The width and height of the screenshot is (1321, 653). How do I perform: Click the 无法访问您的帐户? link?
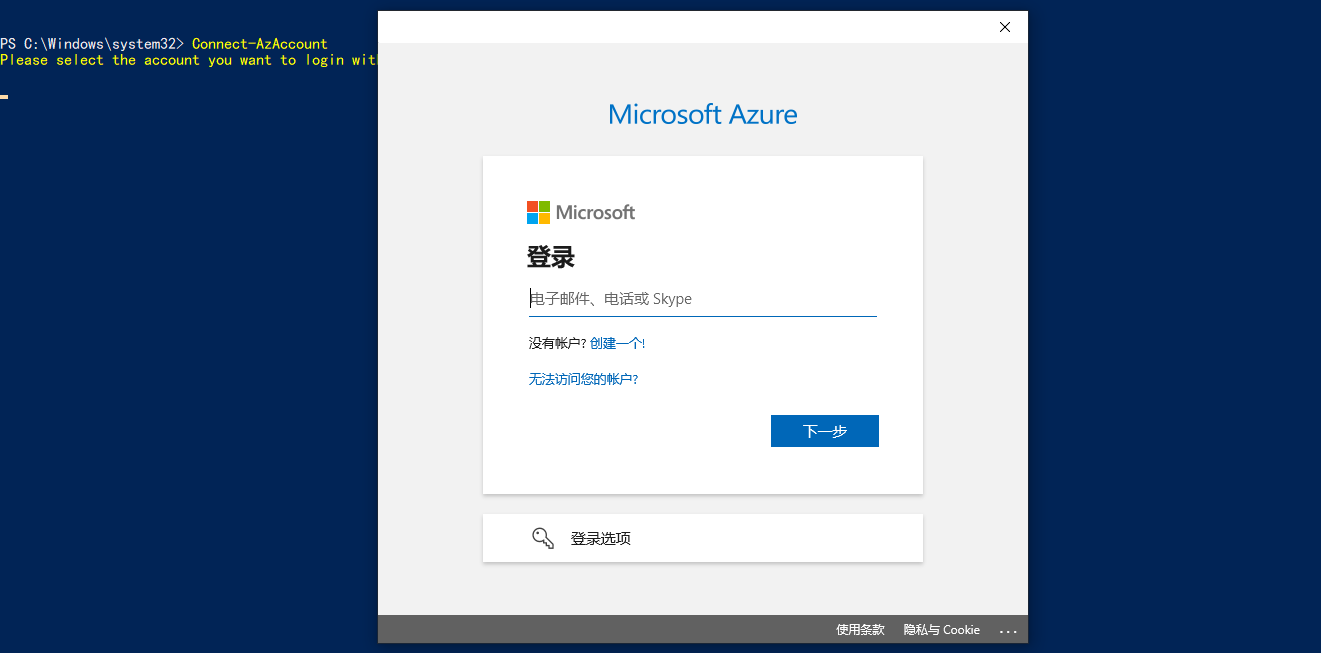coord(583,379)
